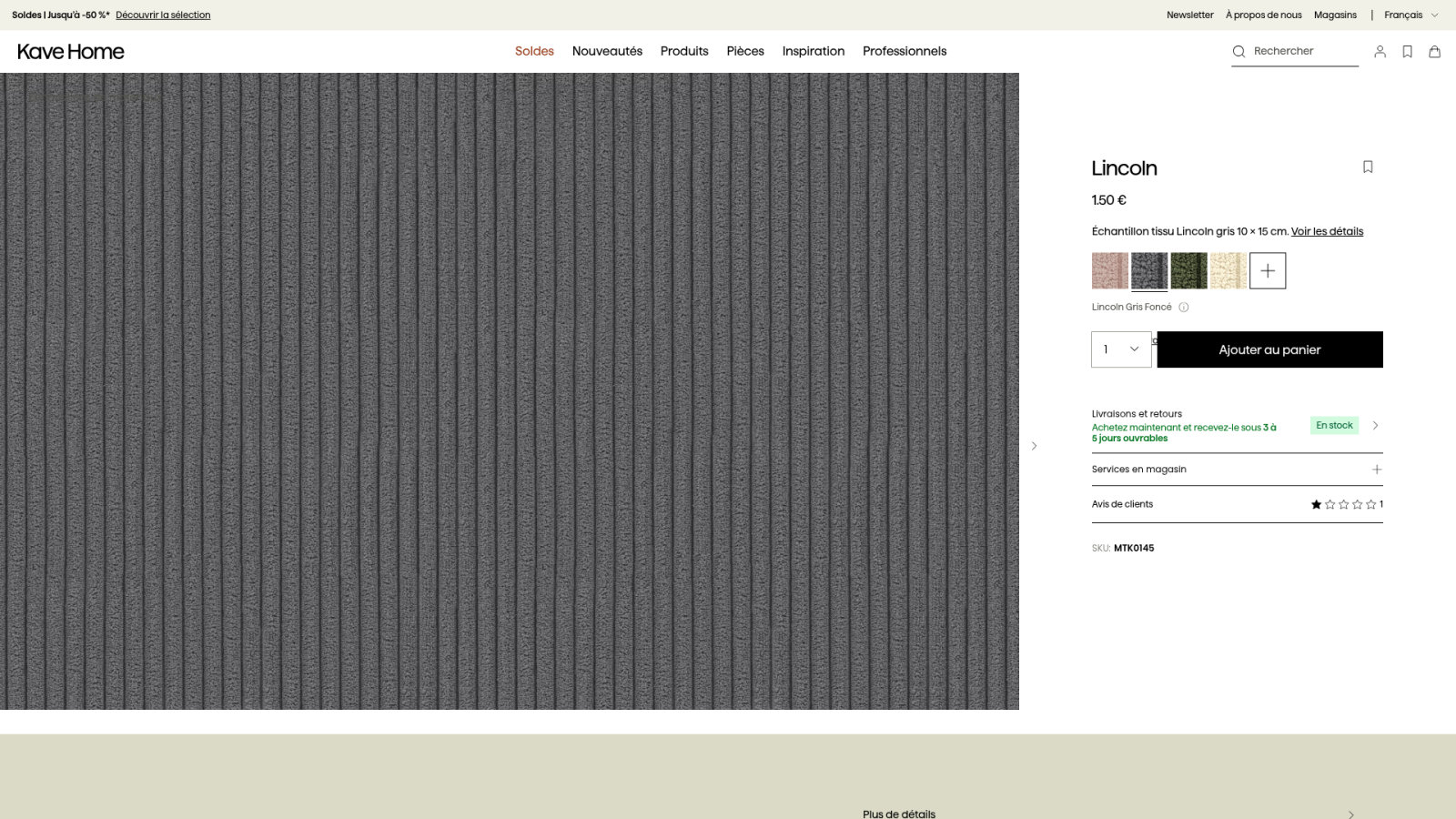Select the cream Lincoln fabric swatch

tap(1228, 271)
